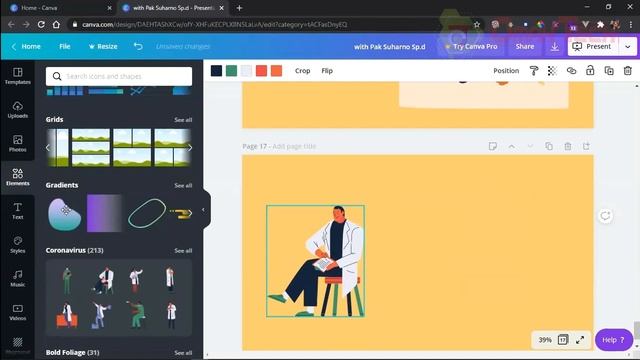Duplicate Page 17
The height and width of the screenshot is (360, 640).
tap(549, 146)
